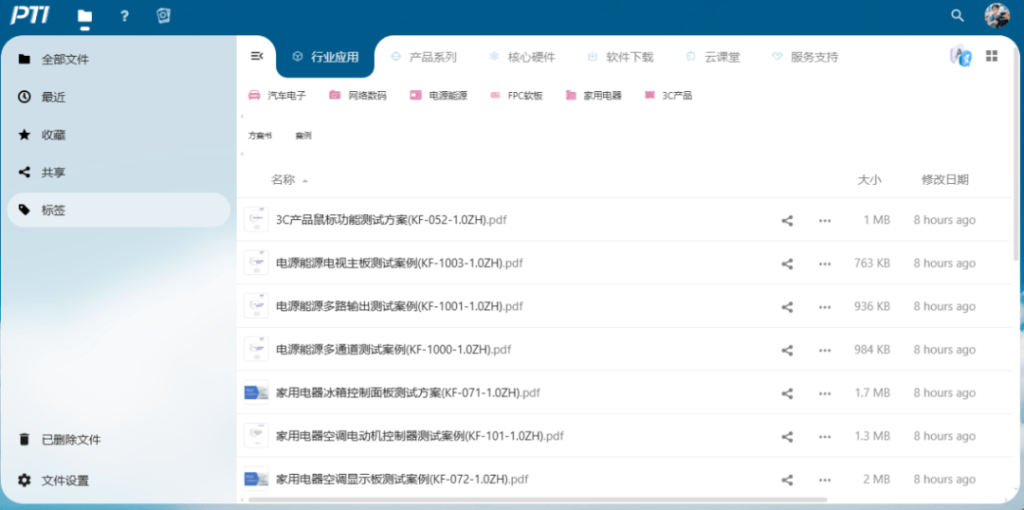Open user avatar menu in top right

tap(996, 16)
